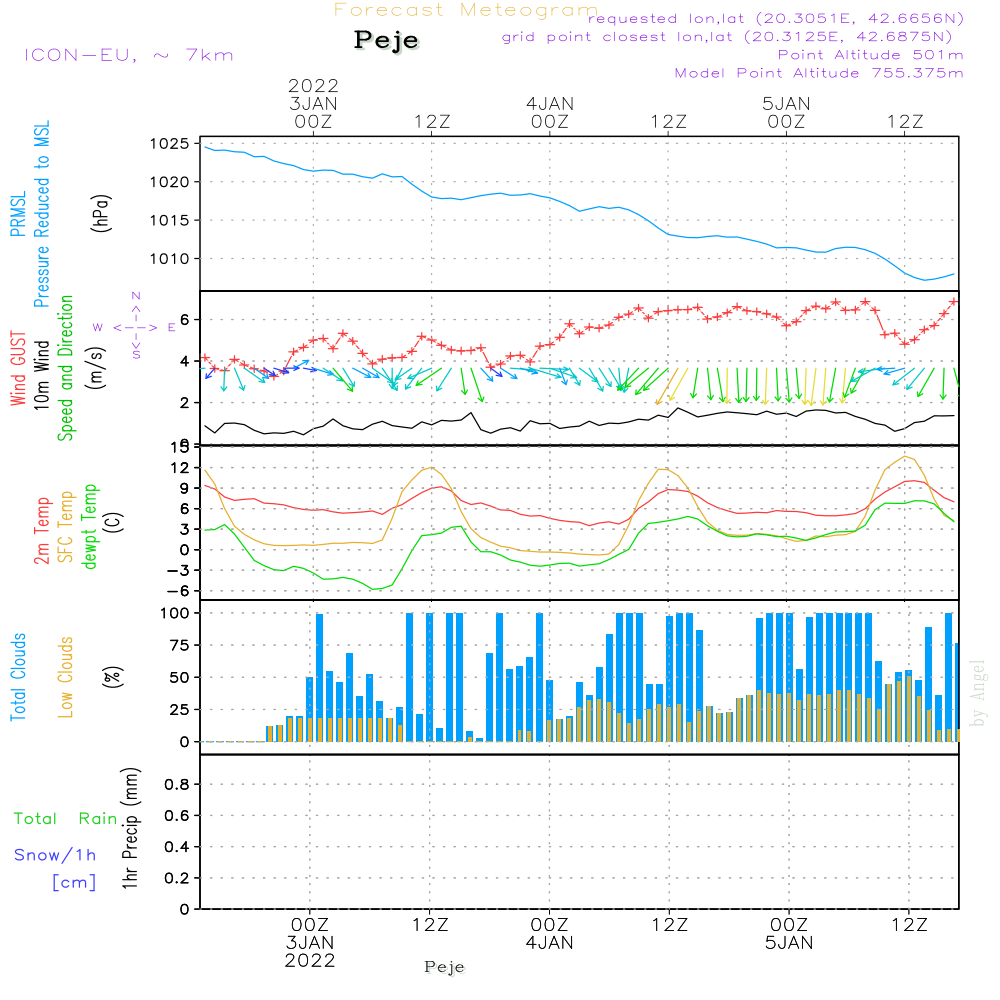Click the 'dewpt Temp' green label
Viewport: 1000px width, 1000px height.
(x=89, y=527)
